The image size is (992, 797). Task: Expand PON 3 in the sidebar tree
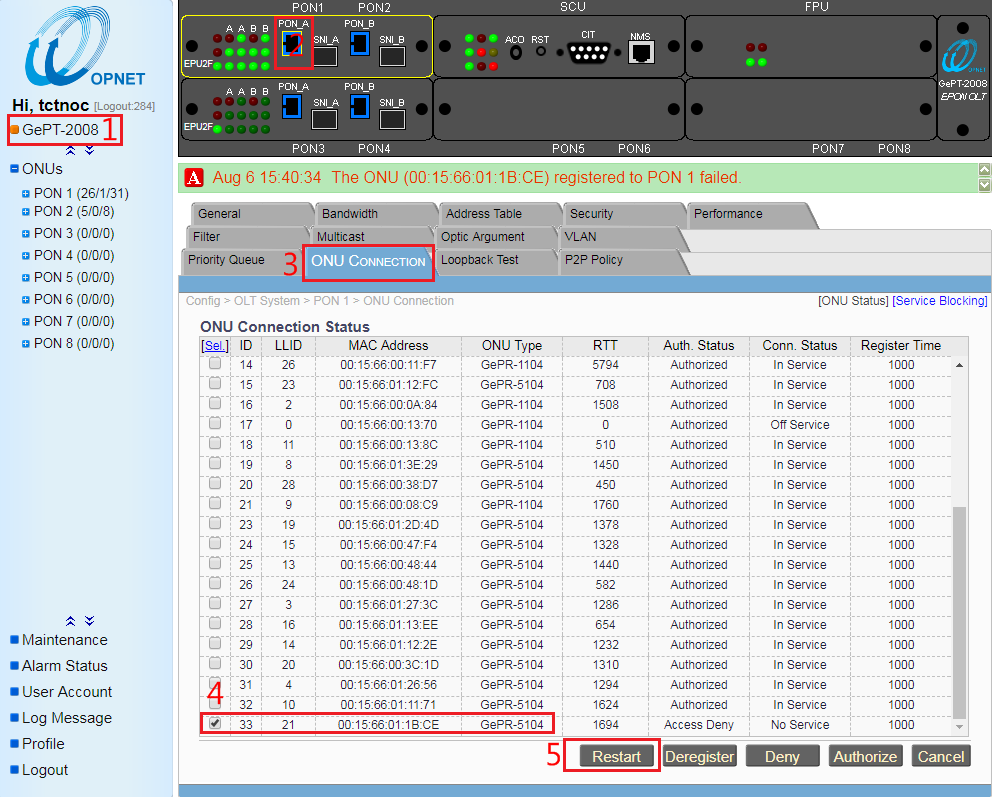pos(24,233)
